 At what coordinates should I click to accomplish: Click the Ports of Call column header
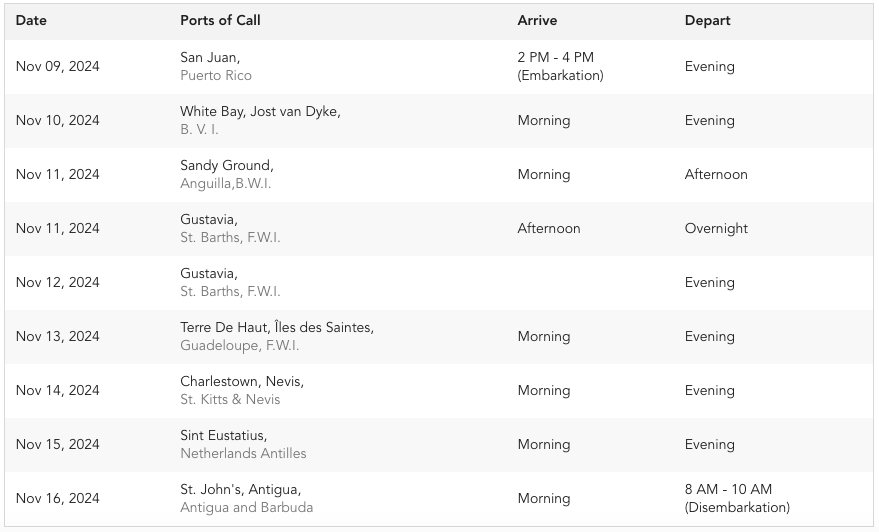(220, 21)
